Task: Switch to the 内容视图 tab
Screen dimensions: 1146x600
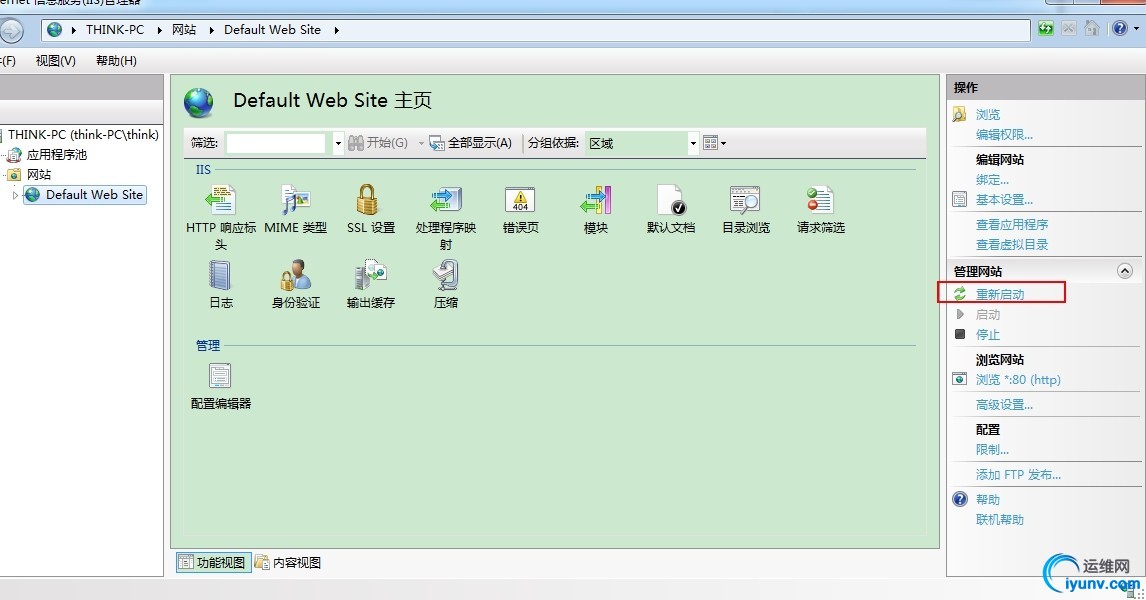Action: click(290, 562)
